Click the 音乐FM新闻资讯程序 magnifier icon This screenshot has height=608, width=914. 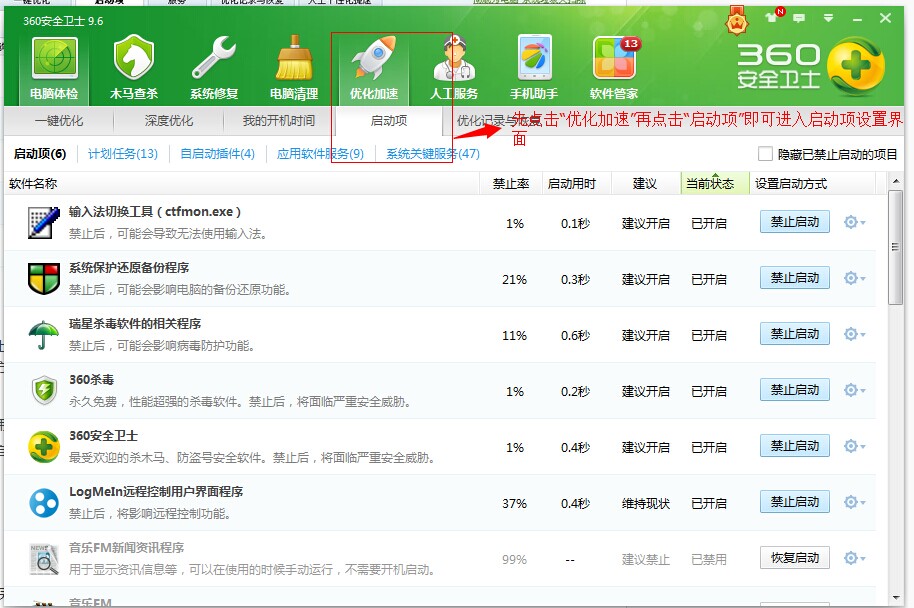[44, 558]
